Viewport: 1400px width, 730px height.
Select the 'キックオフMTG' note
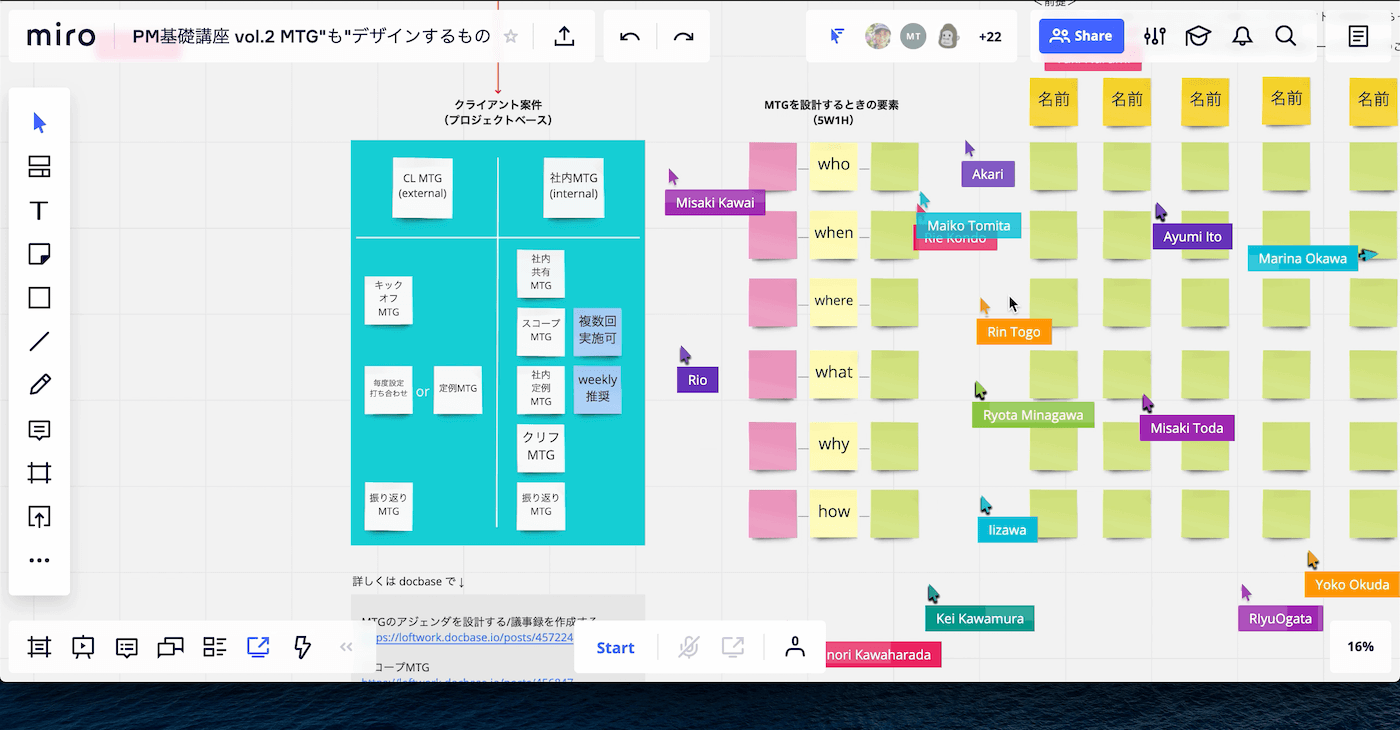point(388,300)
